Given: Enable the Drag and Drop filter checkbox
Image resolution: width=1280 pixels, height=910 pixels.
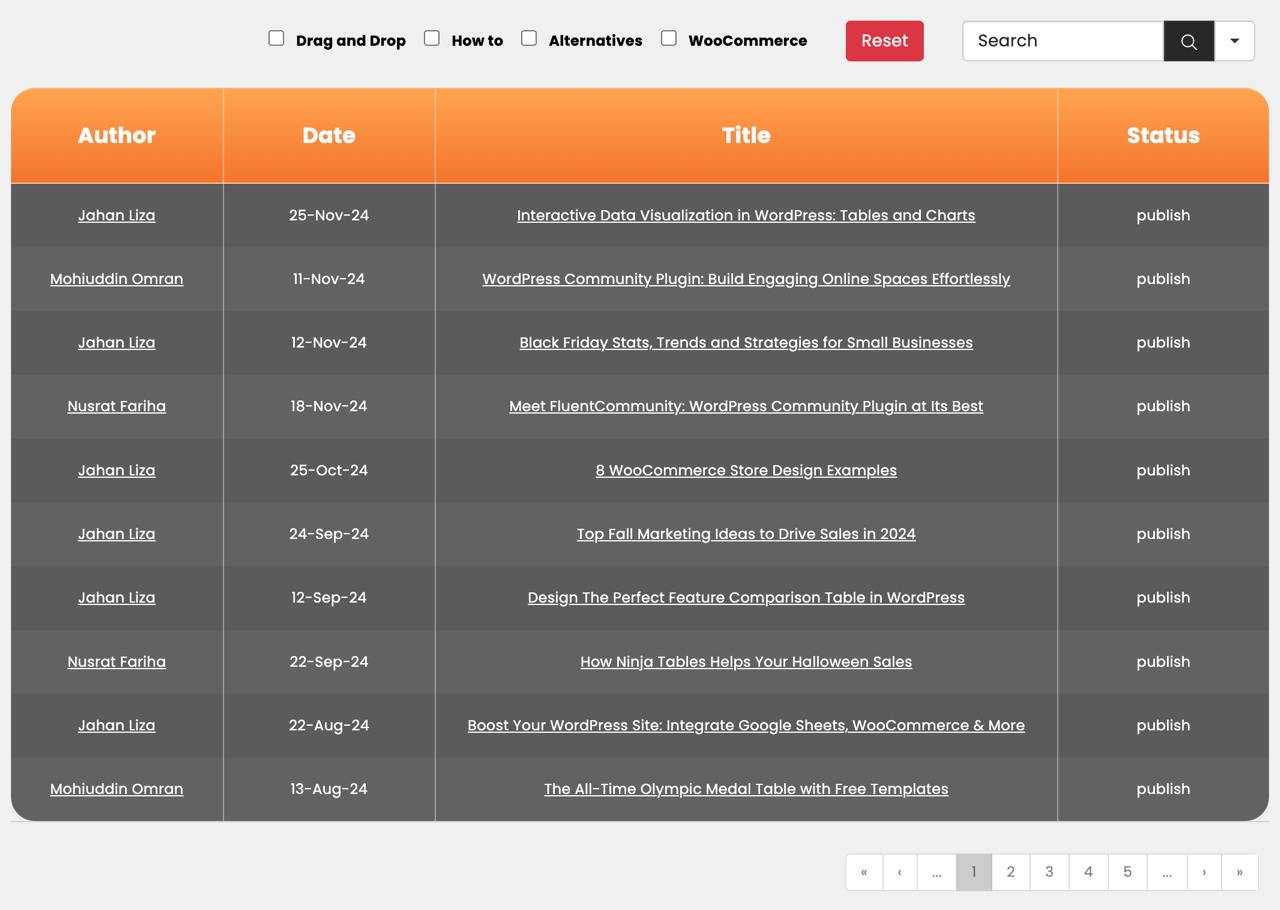Looking at the screenshot, I should pyautogui.click(x=276, y=38).
